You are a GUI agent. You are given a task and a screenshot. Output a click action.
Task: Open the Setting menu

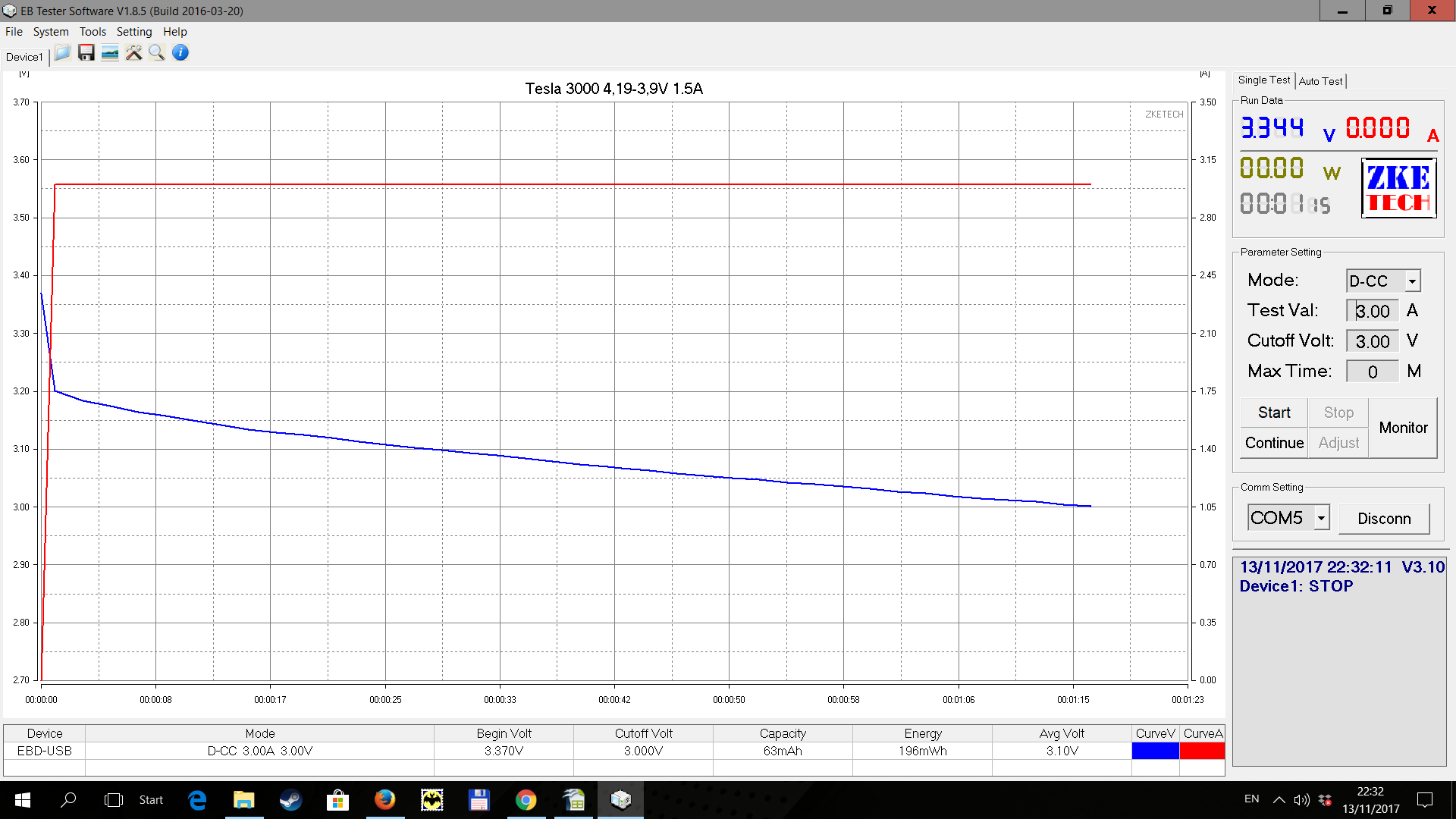(x=134, y=32)
